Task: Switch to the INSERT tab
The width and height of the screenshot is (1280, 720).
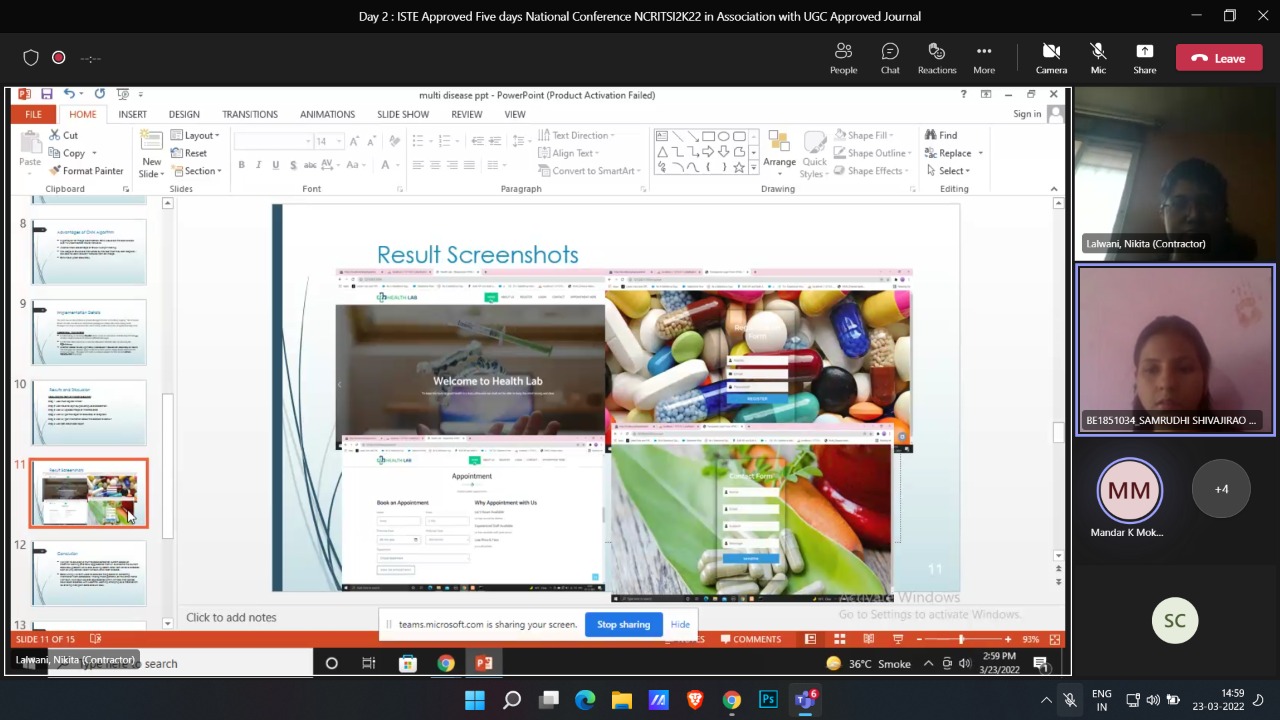Action: click(133, 114)
